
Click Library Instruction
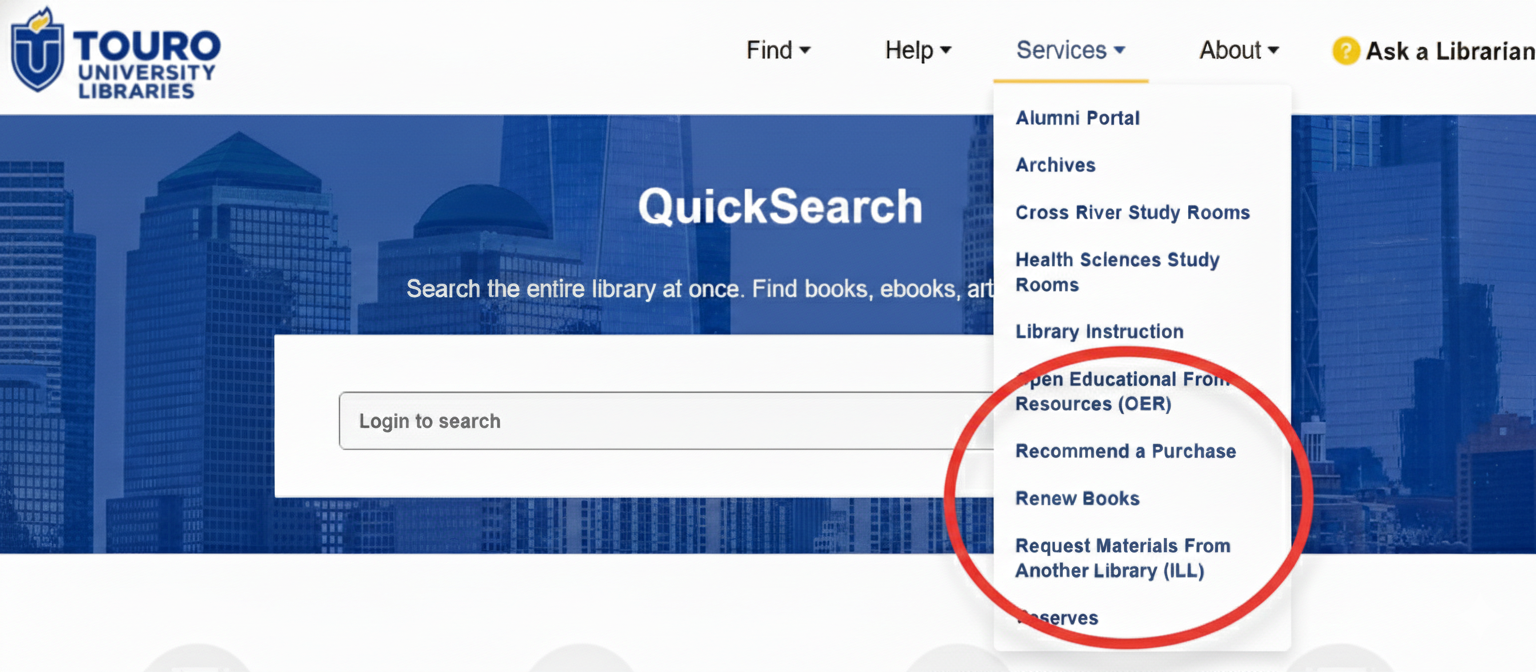click(x=1100, y=331)
